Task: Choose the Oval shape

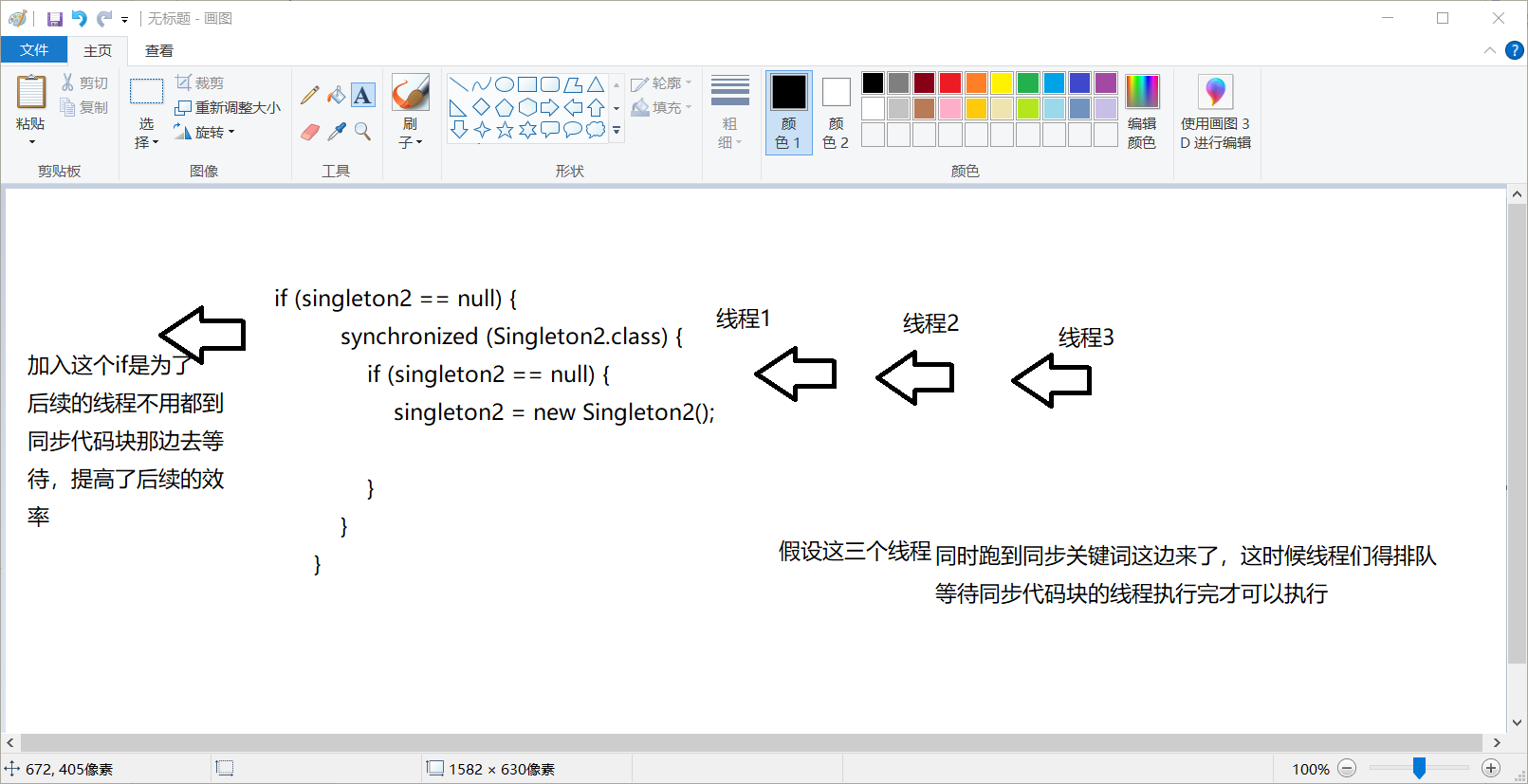Action: (505, 84)
